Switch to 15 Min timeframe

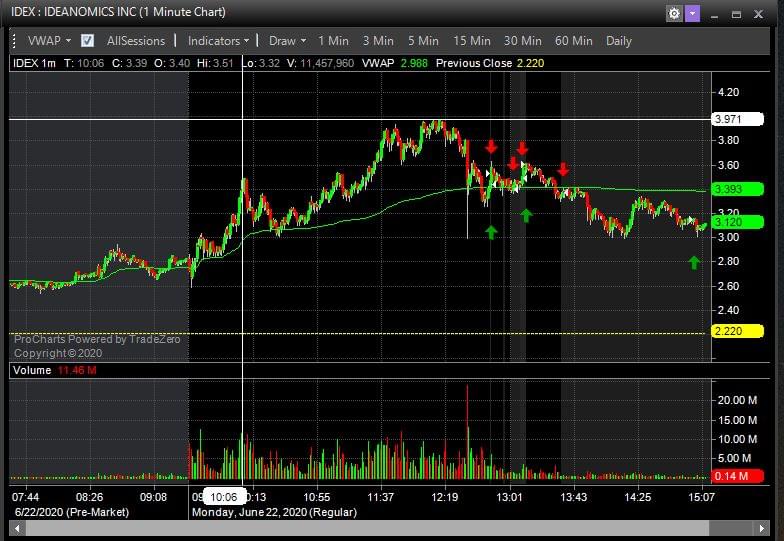[x=472, y=41]
